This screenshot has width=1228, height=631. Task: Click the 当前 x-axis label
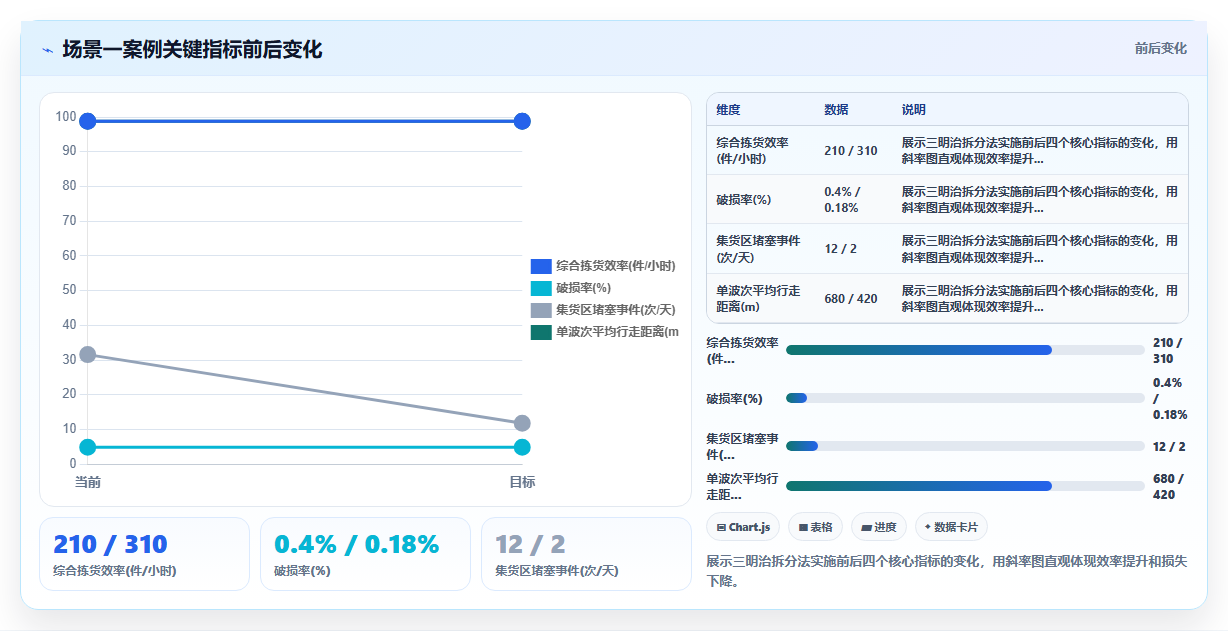pyautogui.click(x=88, y=482)
